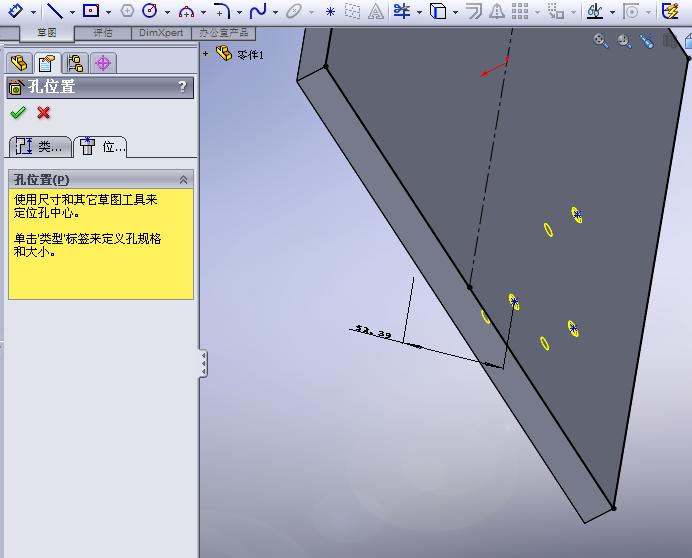This screenshot has height=558, width=692.
Task: Select the Offset Entities tool
Action: point(474,11)
